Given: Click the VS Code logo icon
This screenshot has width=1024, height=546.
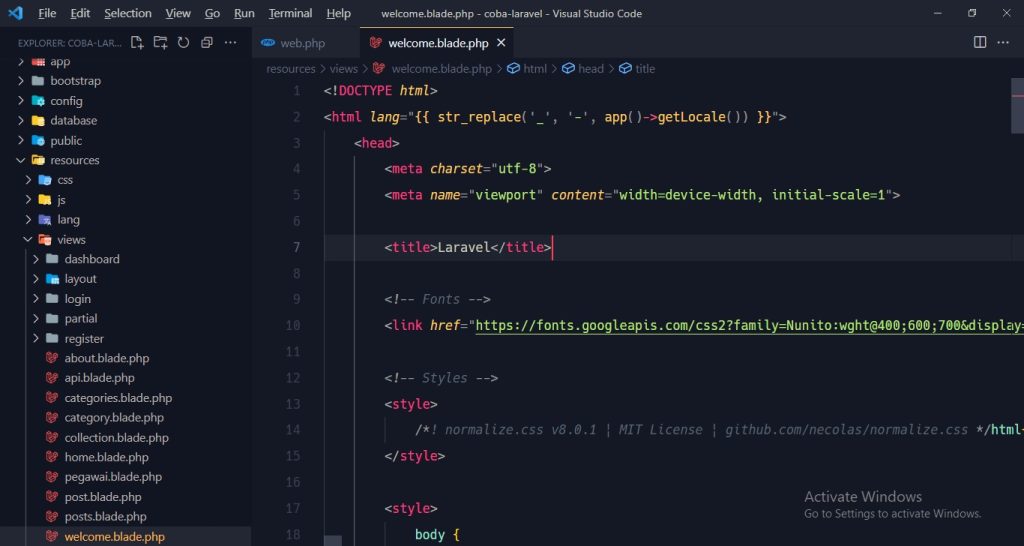Looking at the screenshot, I should coord(15,13).
